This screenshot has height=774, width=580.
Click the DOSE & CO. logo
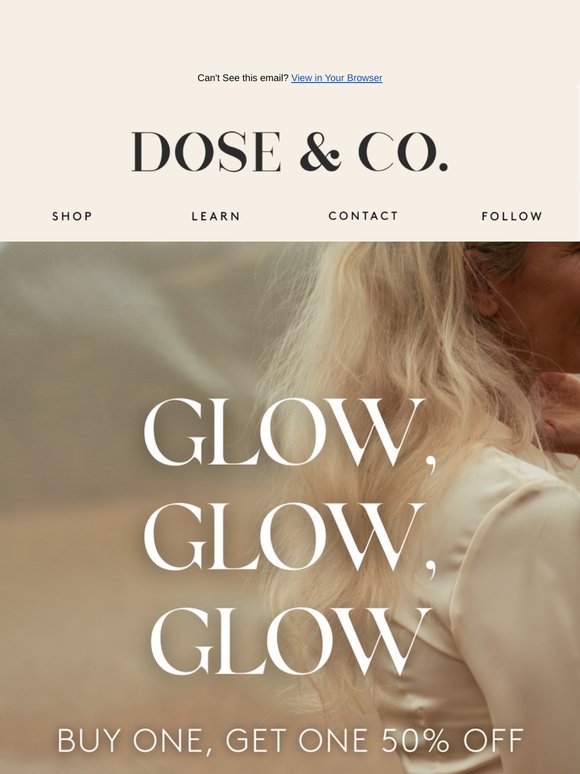click(x=290, y=152)
